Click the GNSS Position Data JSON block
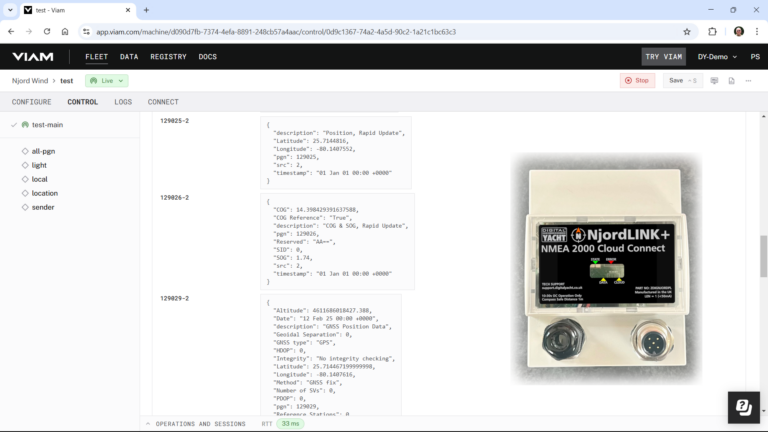The height and width of the screenshot is (432, 768). (x=331, y=355)
